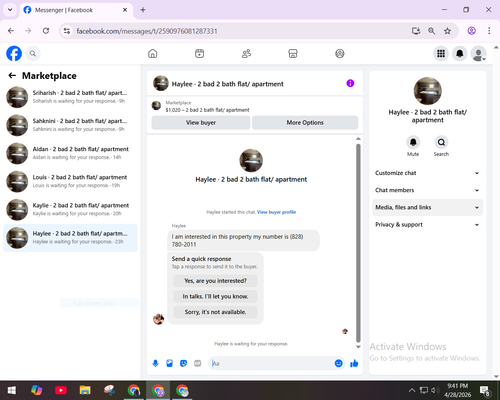This screenshot has height=400, width=500.
Task: Open Aidan conversation
Action: pyautogui.click(x=70, y=153)
